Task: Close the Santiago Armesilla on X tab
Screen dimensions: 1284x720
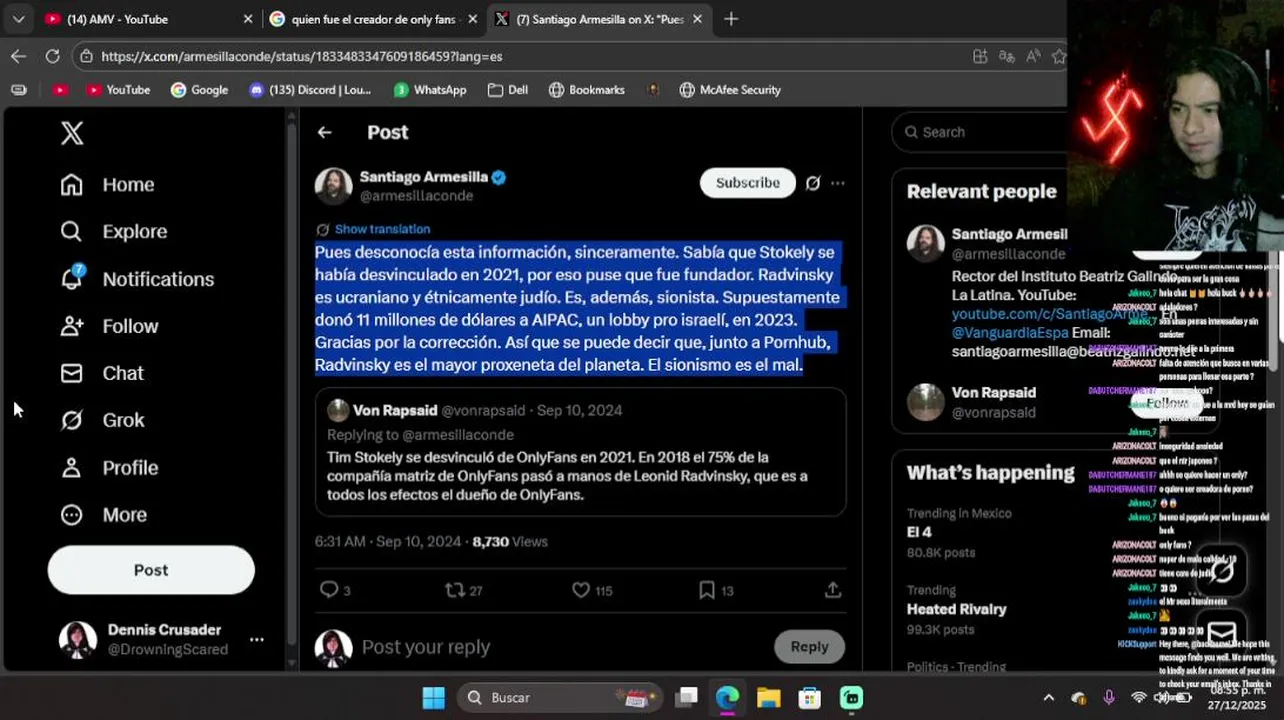Action: click(697, 19)
